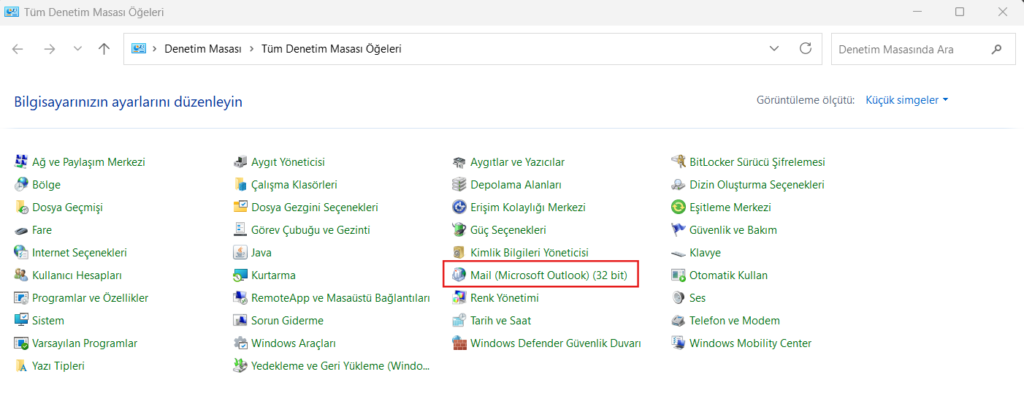This screenshot has height=396, width=1024.
Task: Click the Görev Çubuğu ve Gezinti icon
Action: (240, 230)
